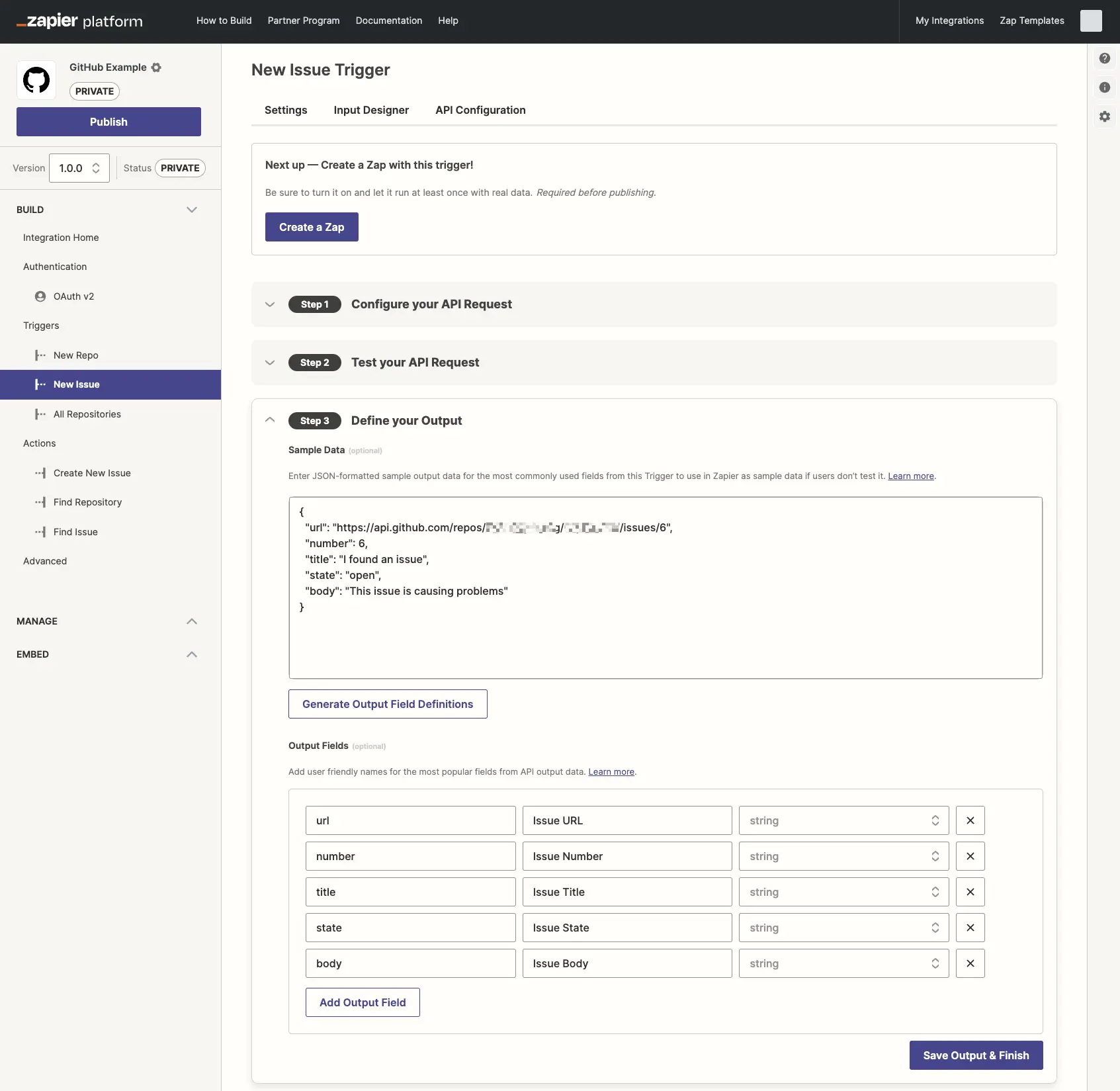This screenshot has height=1091, width=1120.
Task: Remove the state output field row
Action: tap(970, 928)
